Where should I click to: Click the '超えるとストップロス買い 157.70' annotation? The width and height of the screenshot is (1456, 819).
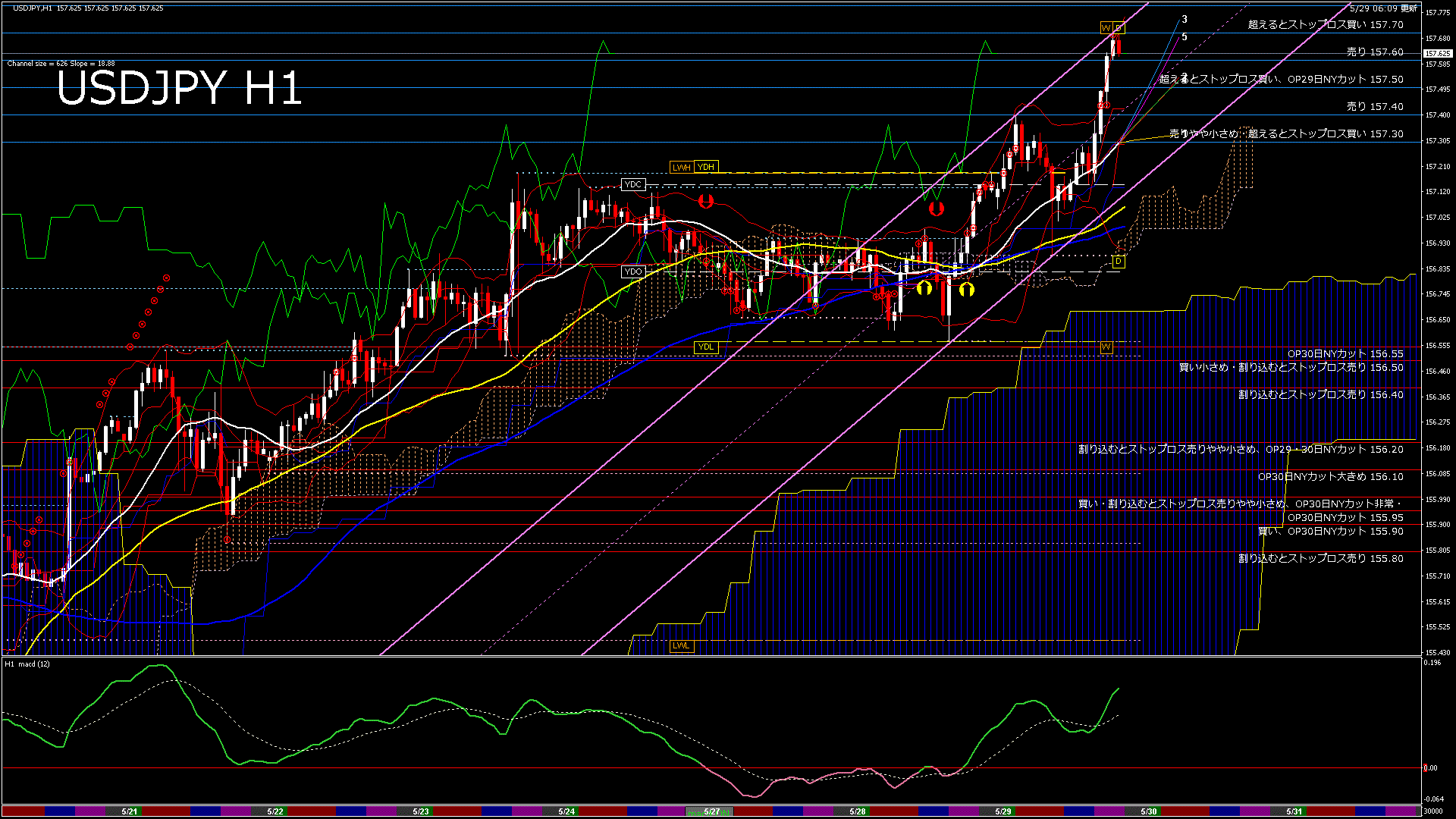[x=1326, y=25]
